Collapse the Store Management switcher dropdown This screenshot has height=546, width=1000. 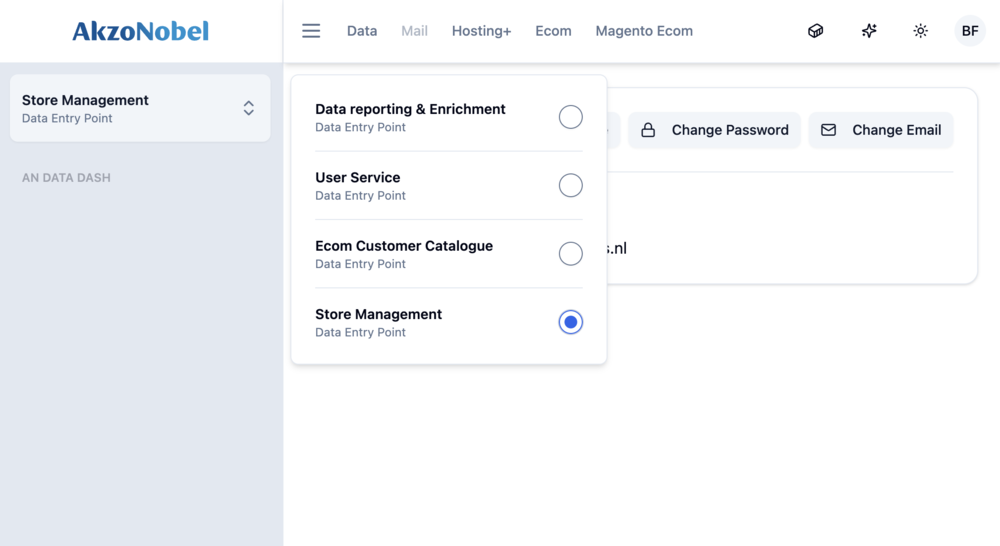coord(140,108)
